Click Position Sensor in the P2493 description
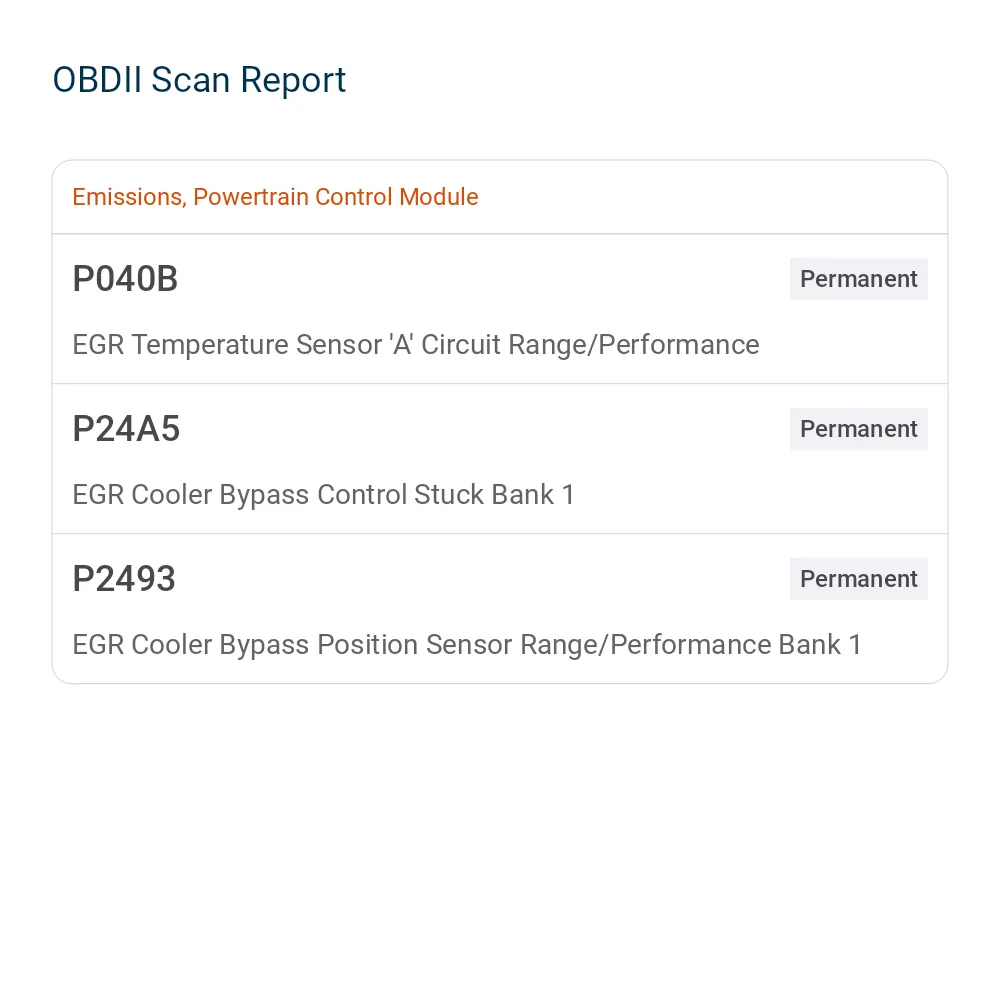The height and width of the screenshot is (1000, 1000). [x=415, y=645]
